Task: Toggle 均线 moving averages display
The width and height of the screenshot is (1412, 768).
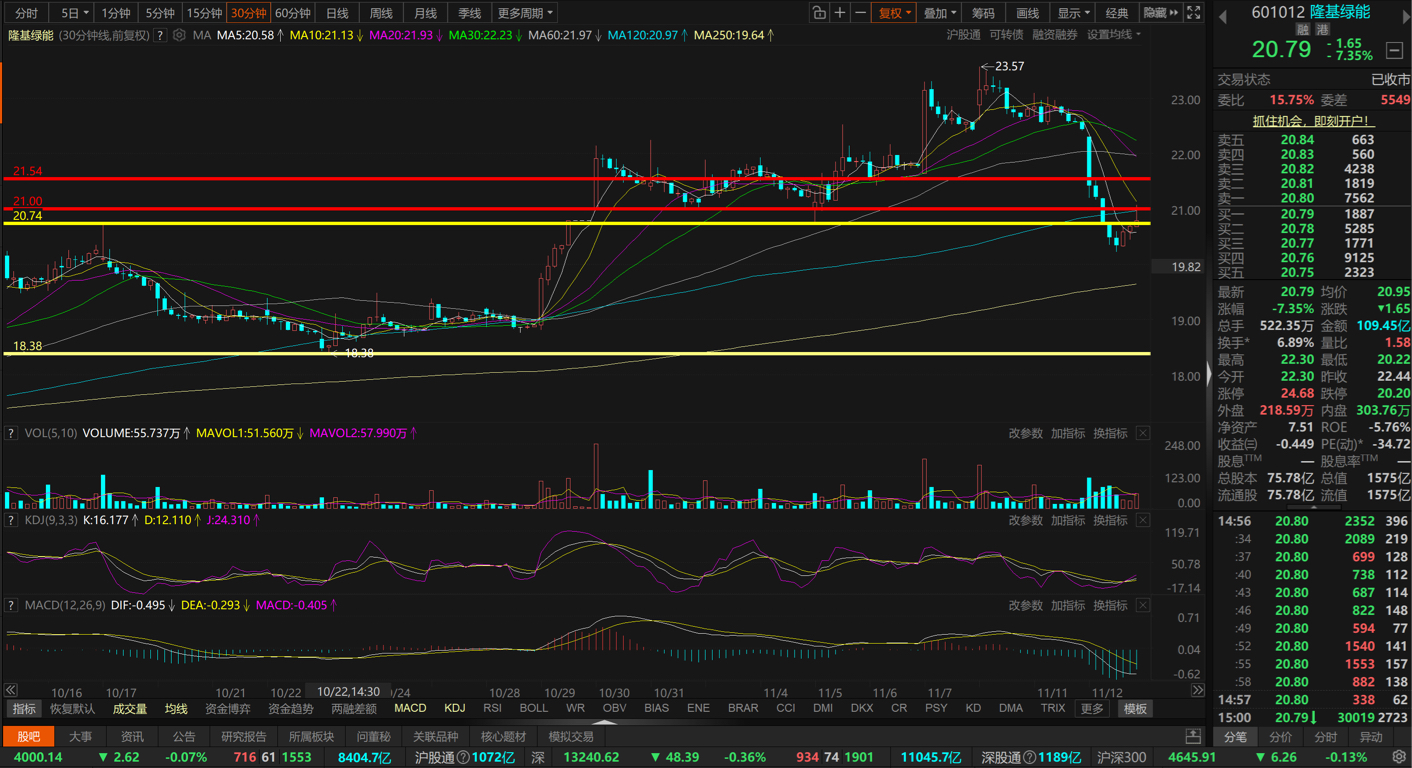Action: coord(176,708)
